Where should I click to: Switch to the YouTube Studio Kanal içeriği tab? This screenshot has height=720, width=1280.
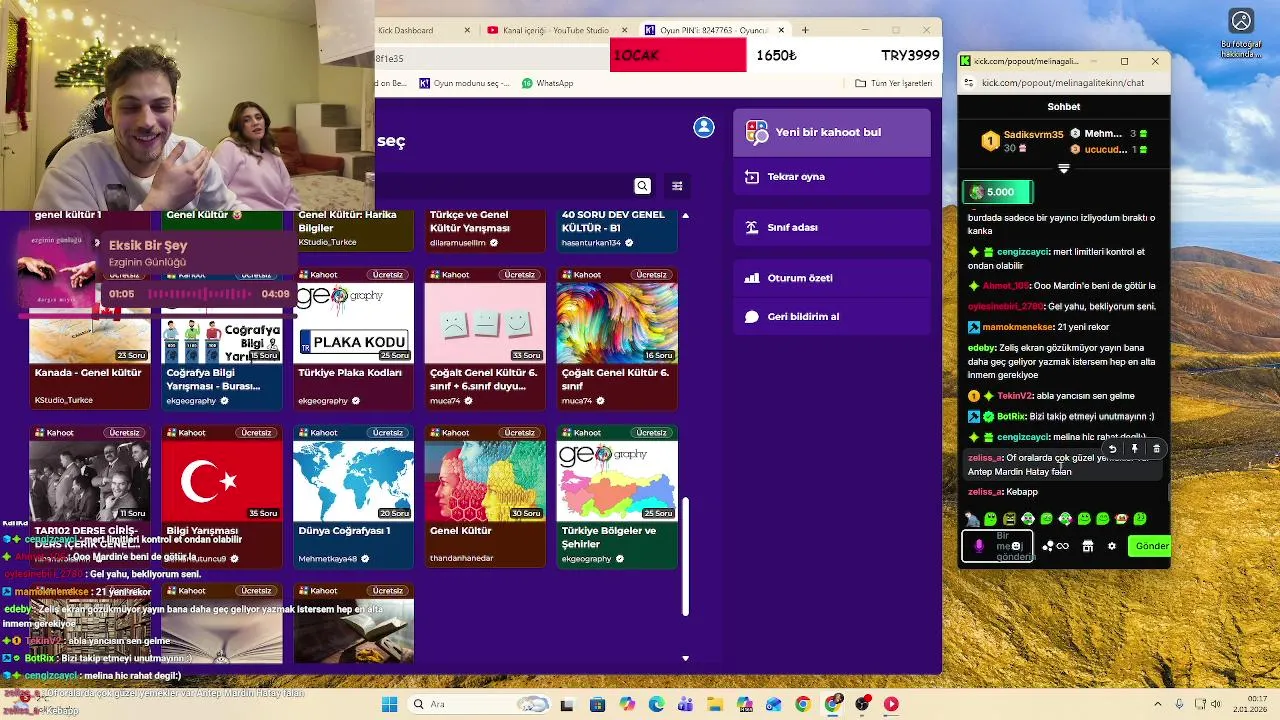555,30
